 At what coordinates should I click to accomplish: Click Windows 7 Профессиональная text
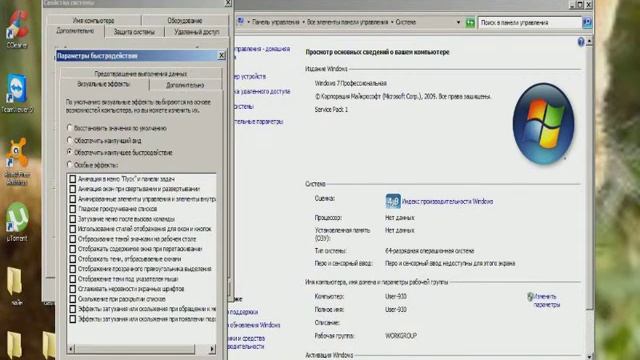click(x=351, y=83)
